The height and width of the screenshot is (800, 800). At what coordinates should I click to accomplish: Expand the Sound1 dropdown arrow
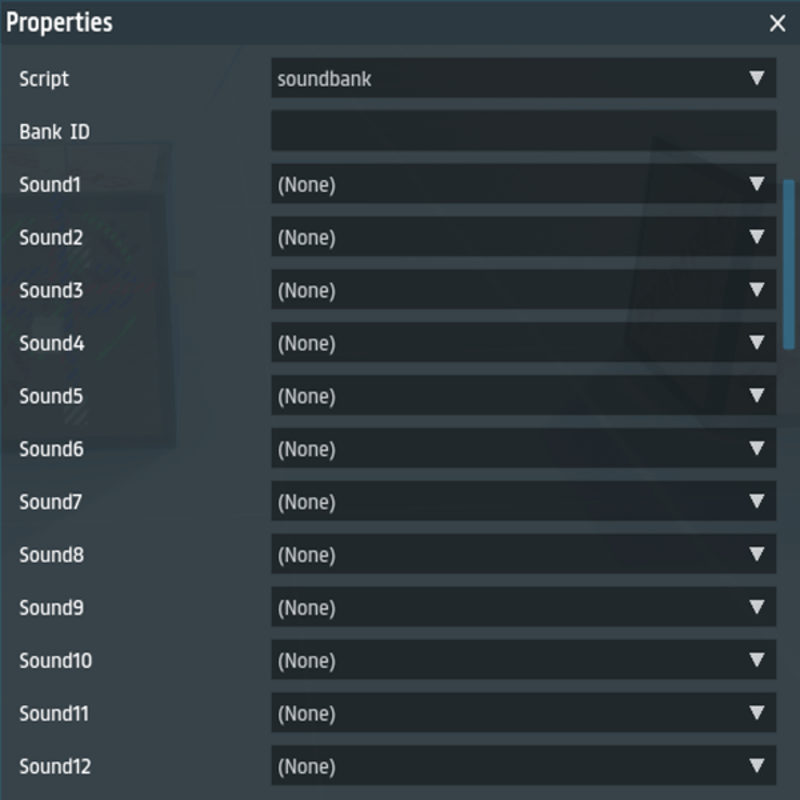click(757, 184)
